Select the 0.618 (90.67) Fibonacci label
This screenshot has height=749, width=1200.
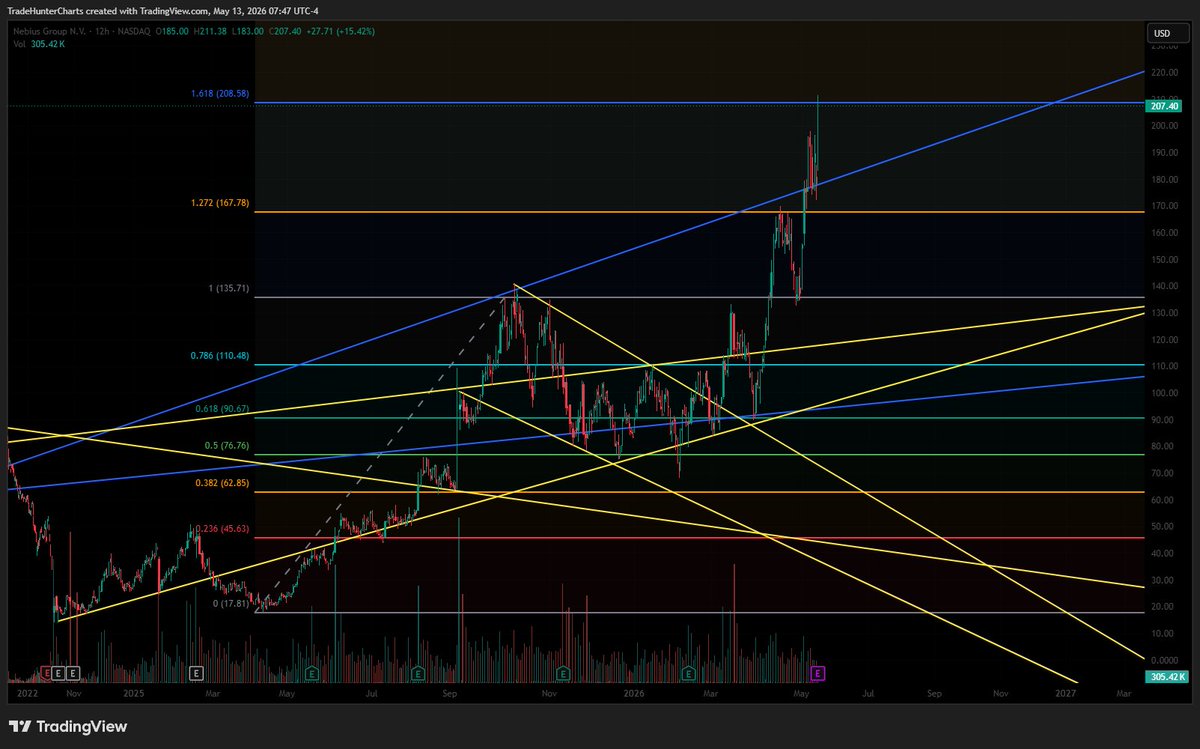coord(222,409)
